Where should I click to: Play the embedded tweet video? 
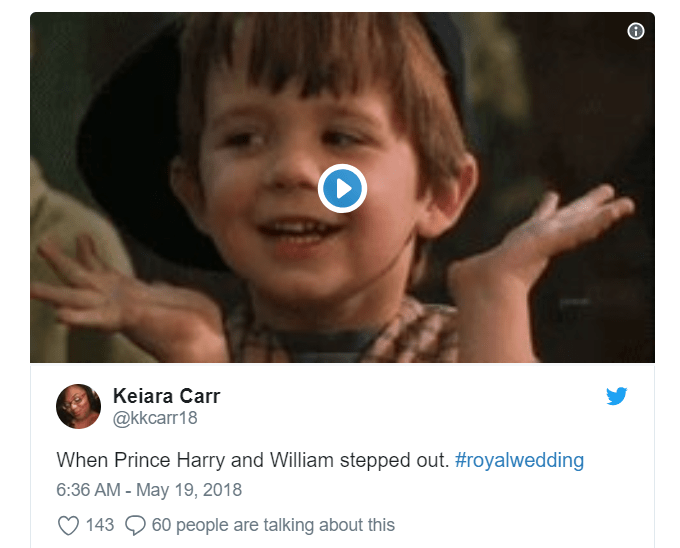(342, 188)
